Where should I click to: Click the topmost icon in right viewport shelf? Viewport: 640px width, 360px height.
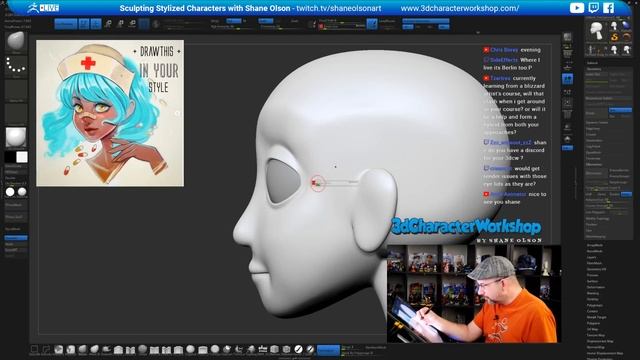coord(567,37)
